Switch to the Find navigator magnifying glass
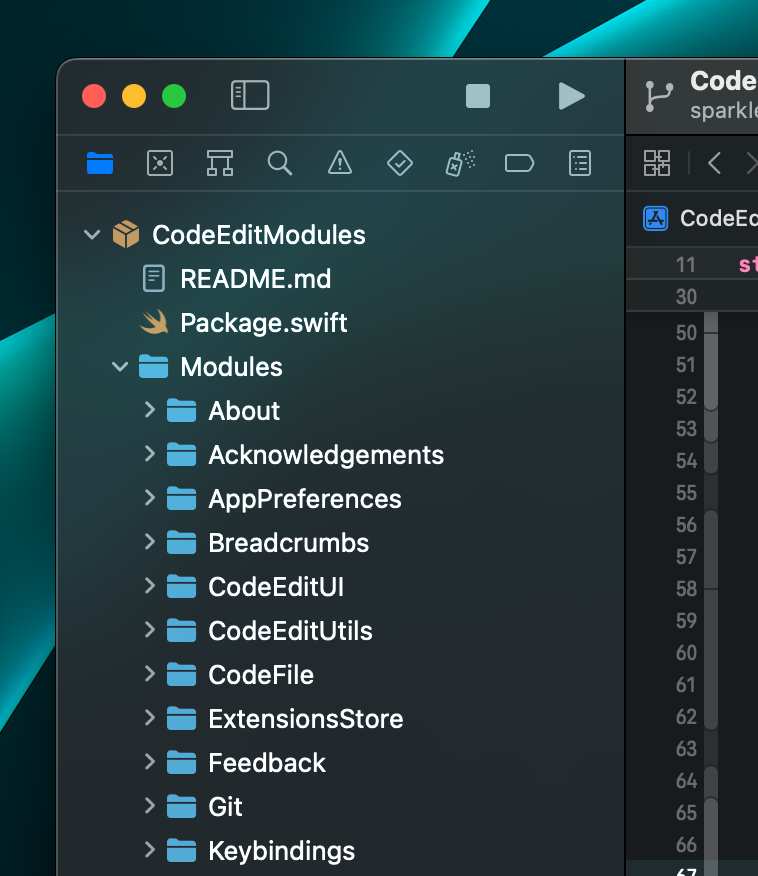The height and width of the screenshot is (876, 758). tap(279, 163)
